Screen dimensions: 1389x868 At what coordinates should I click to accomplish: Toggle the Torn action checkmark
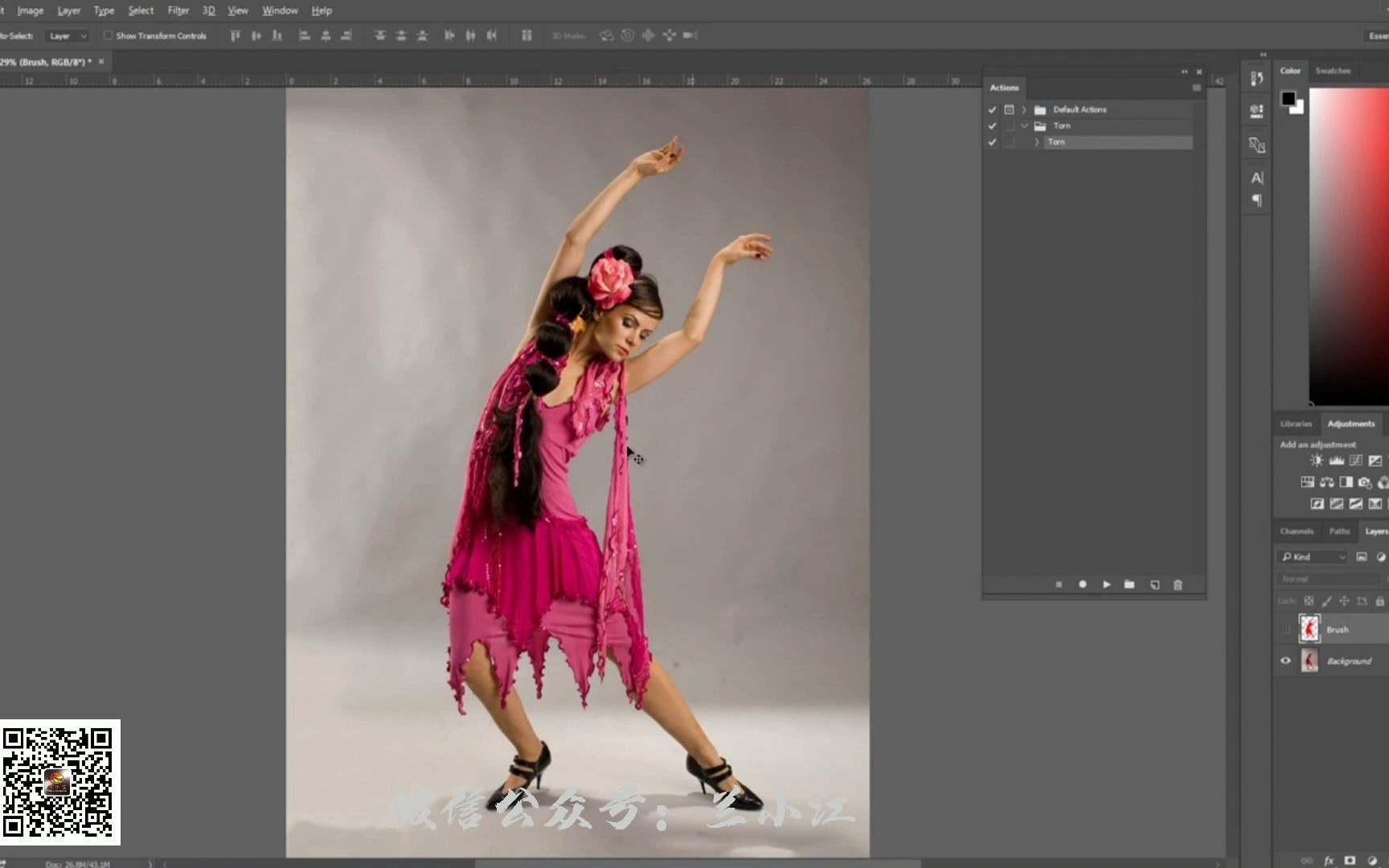click(992, 142)
